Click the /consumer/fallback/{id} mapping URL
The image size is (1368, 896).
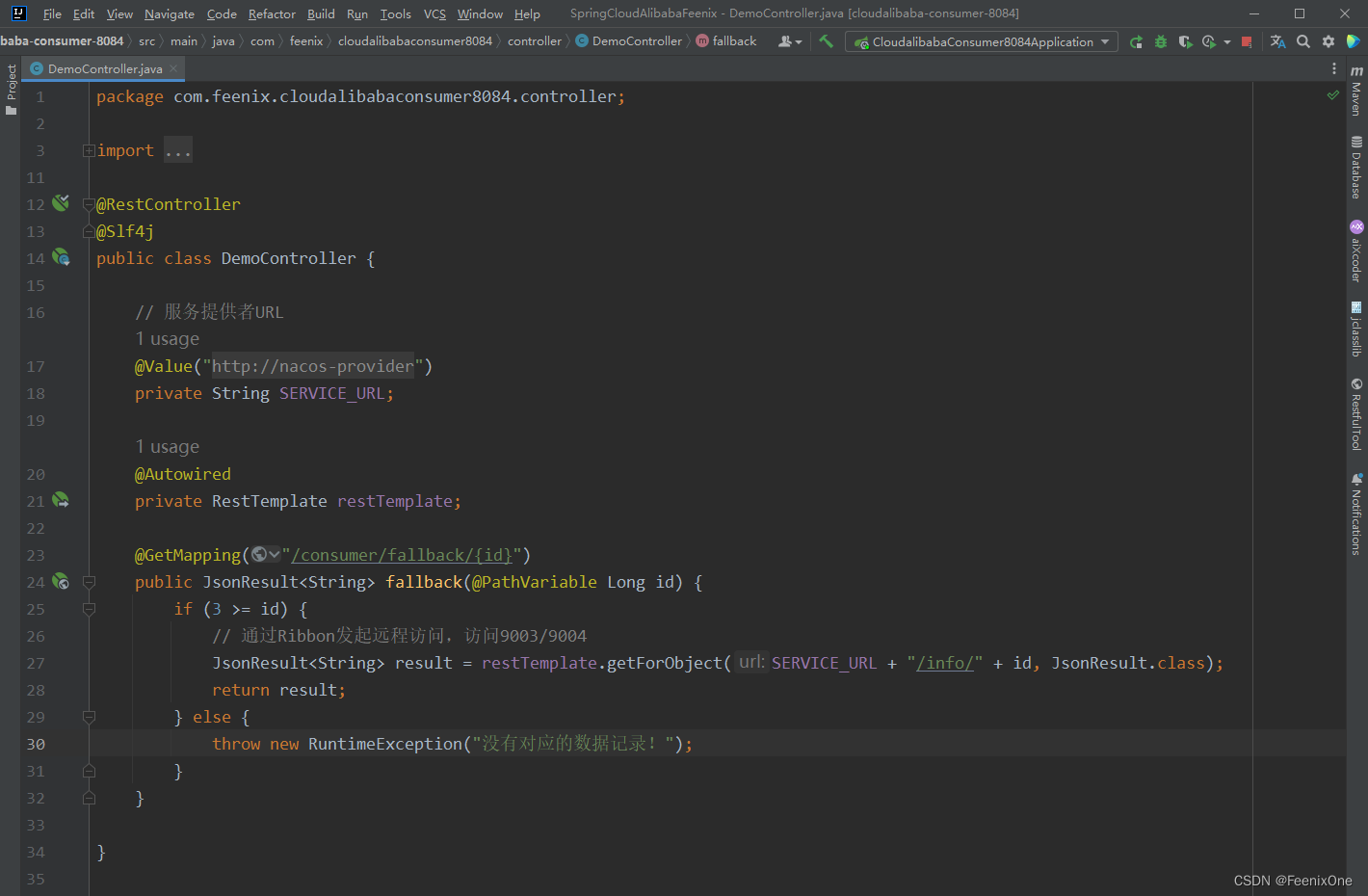[402, 555]
